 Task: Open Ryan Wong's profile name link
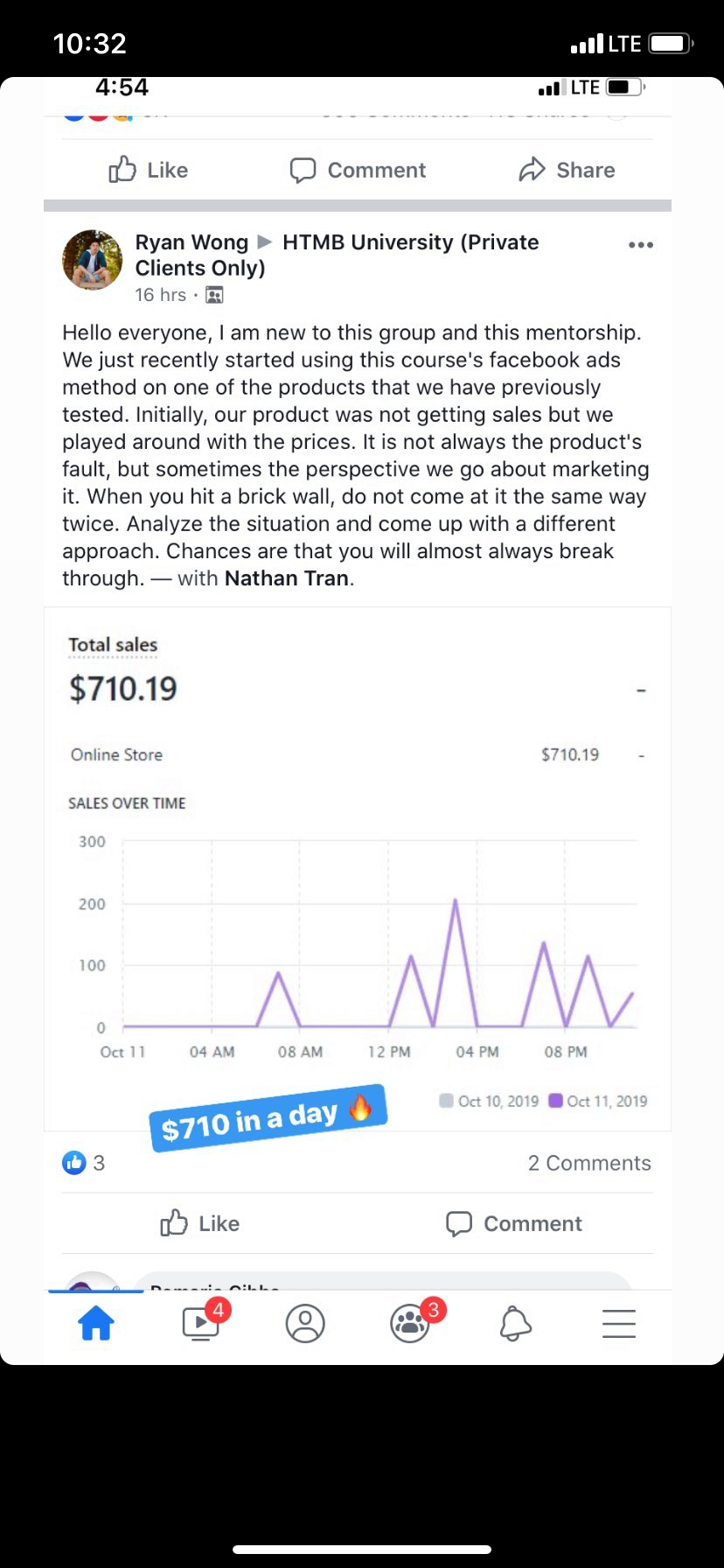[x=191, y=242]
